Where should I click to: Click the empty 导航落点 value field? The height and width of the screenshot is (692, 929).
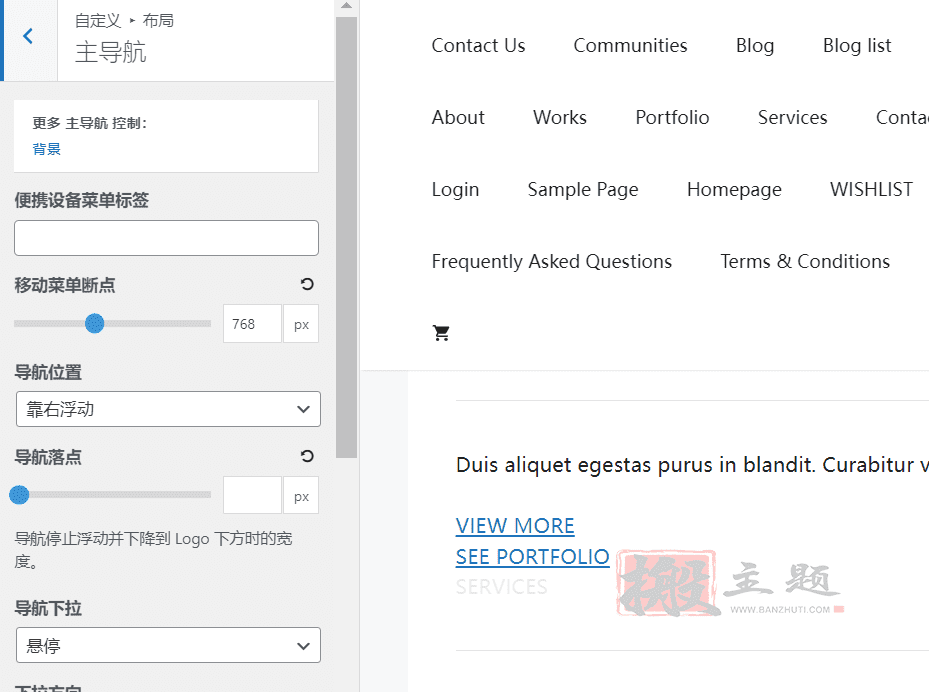pyautogui.click(x=252, y=495)
